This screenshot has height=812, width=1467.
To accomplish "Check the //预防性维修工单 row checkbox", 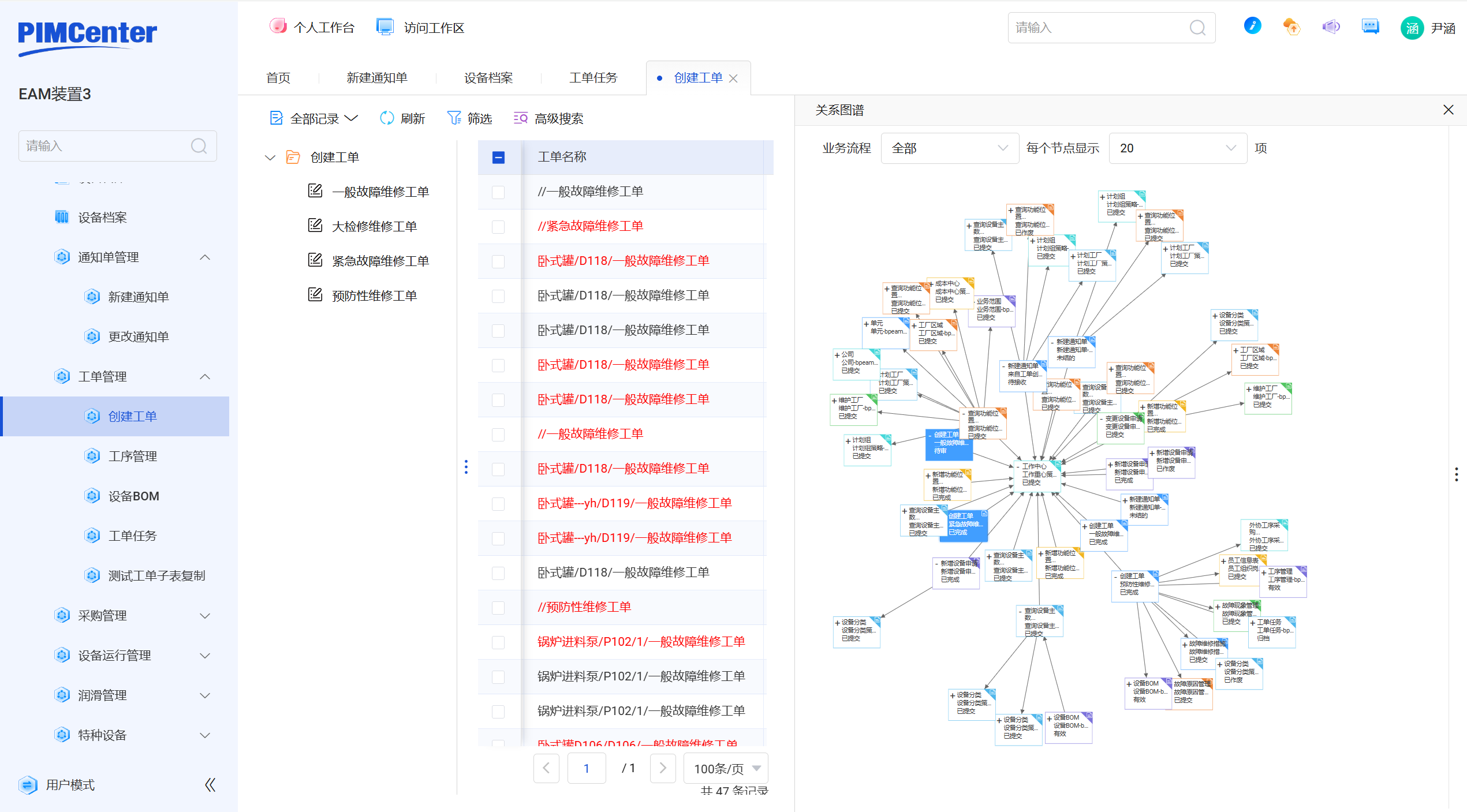I will click(498, 607).
